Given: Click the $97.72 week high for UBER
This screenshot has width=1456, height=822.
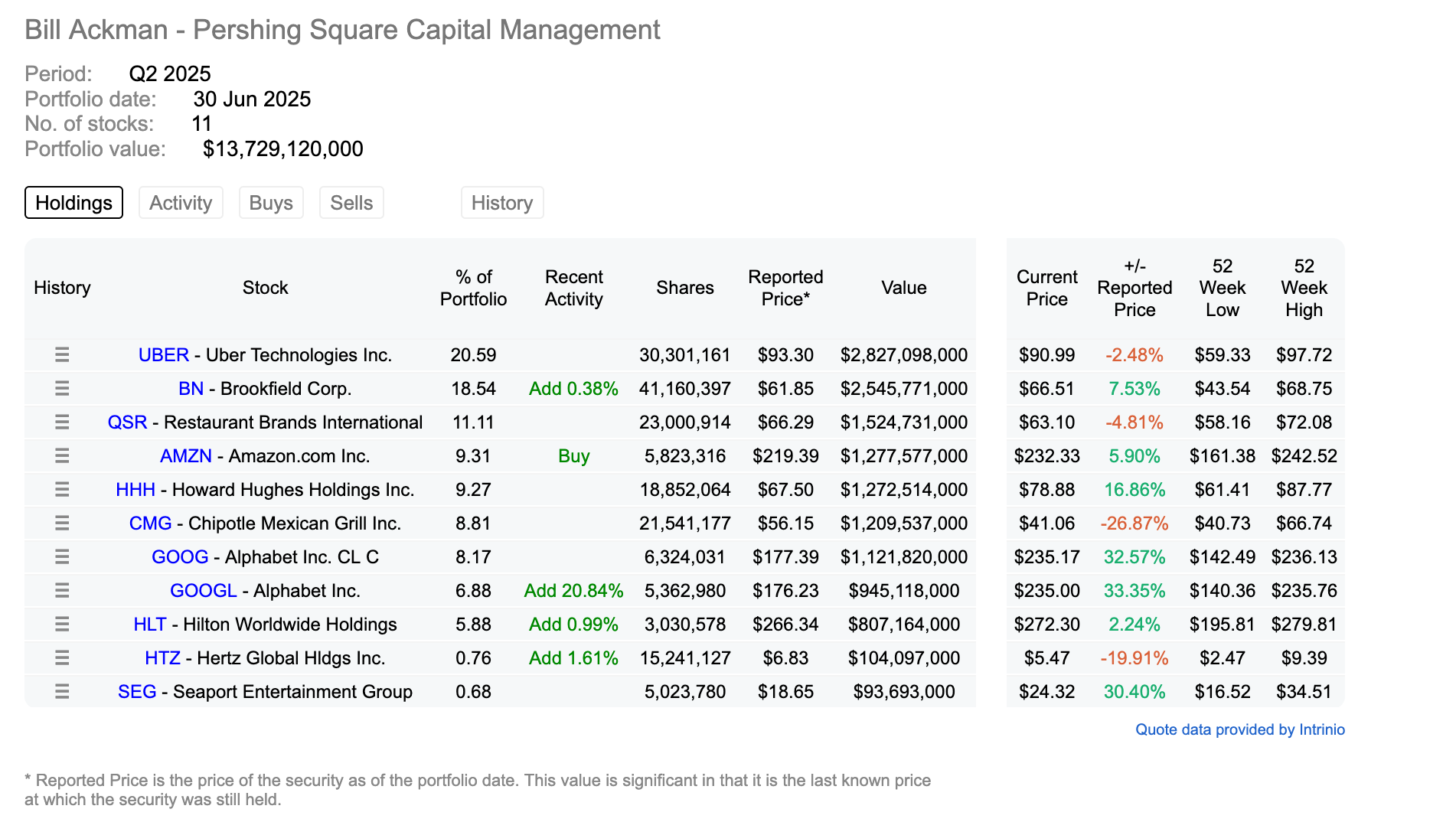Looking at the screenshot, I should [x=1304, y=355].
